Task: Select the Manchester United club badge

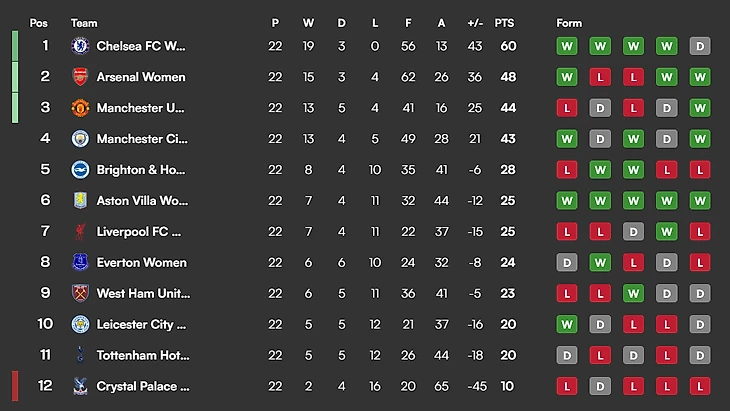Action: tap(80, 108)
